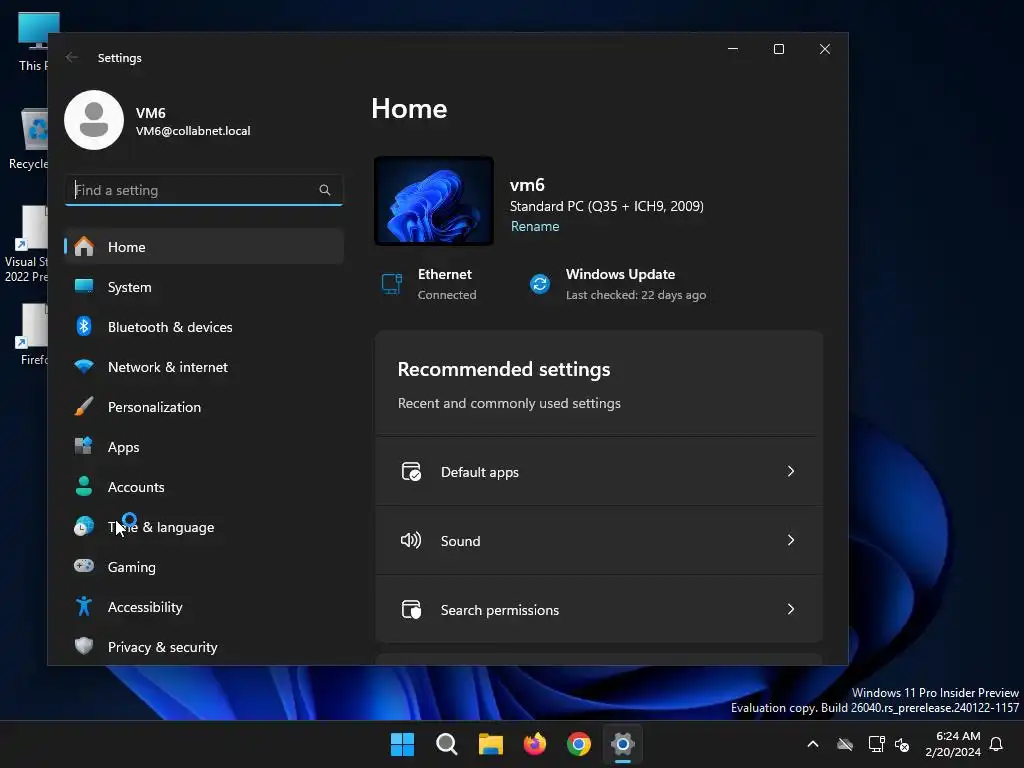Open File Explorer from taskbar
Image resolution: width=1024 pixels, height=768 pixels.
pos(490,744)
